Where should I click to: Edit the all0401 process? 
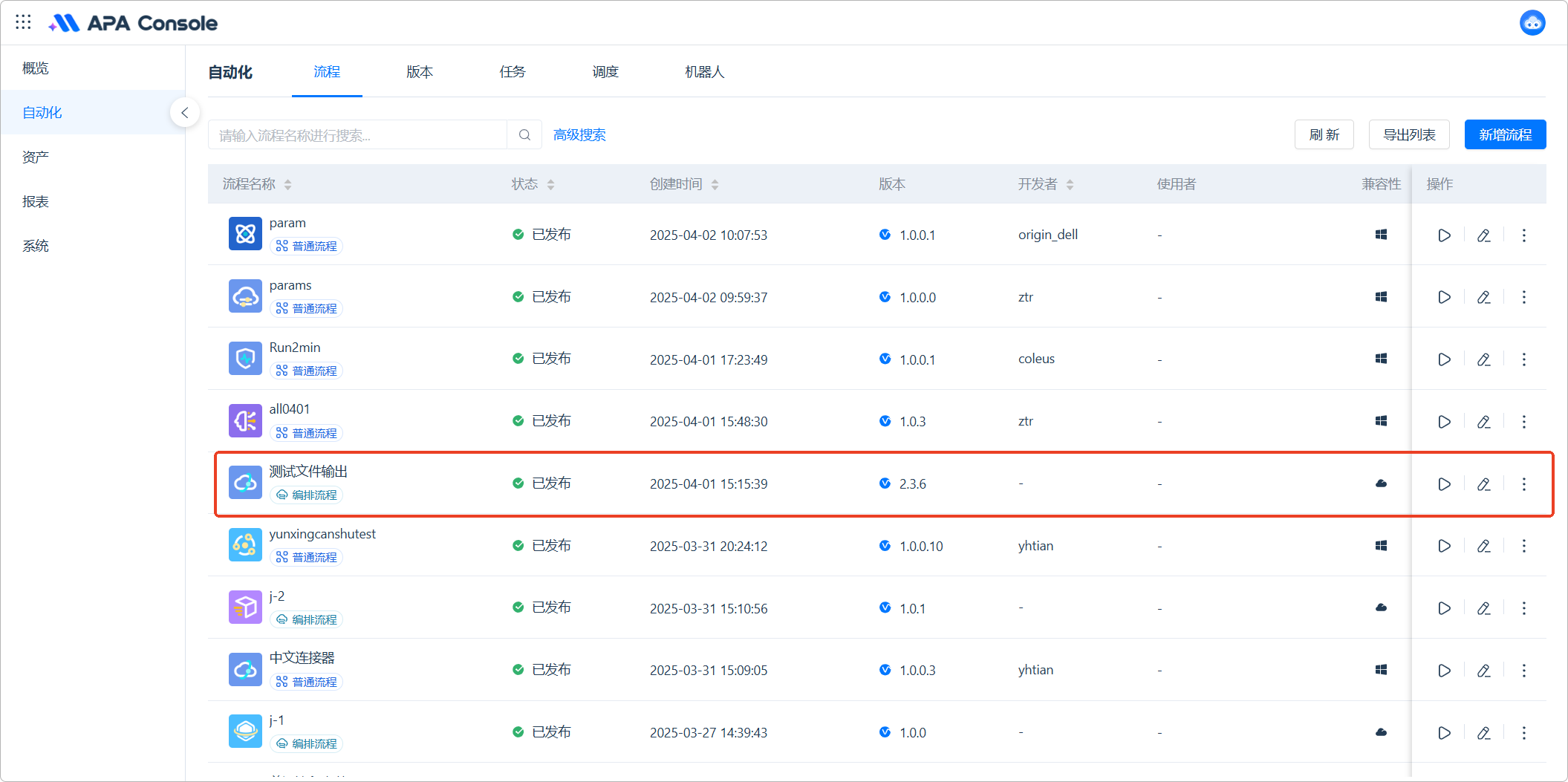(x=1484, y=422)
